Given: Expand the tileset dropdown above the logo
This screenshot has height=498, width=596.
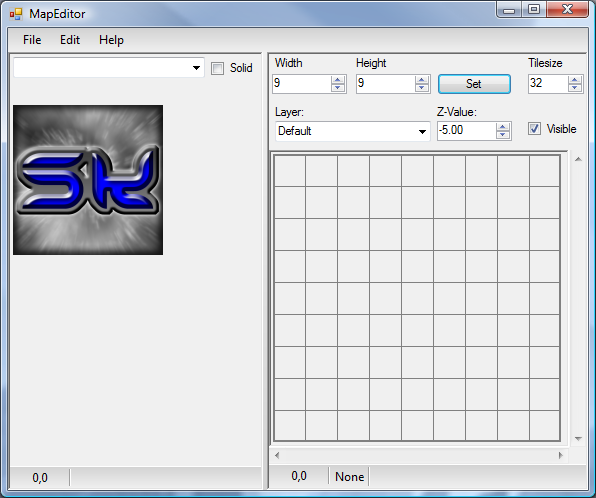Looking at the screenshot, I should pyautogui.click(x=109, y=68).
